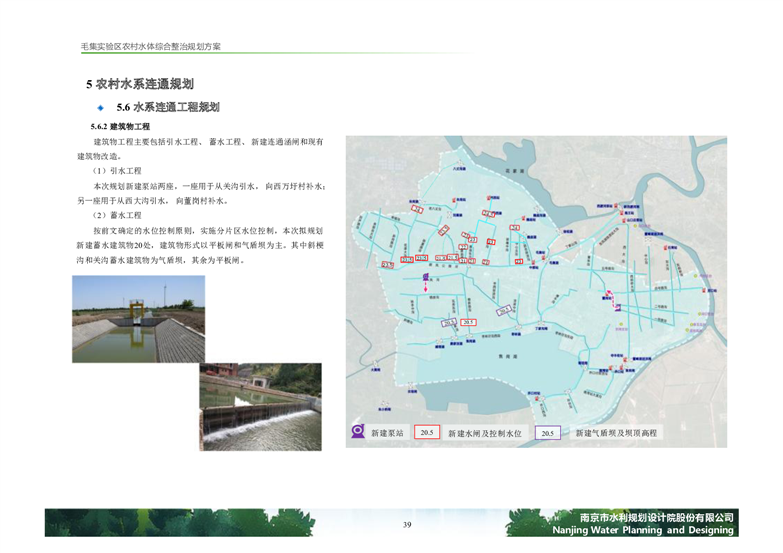Click the (2) 蓄水工程 list item
783x553 pixels.
click(x=117, y=215)
